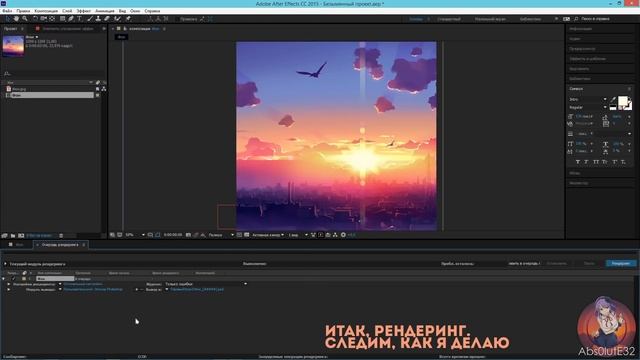Click the fill color swatch in Character panel
This screenshot has width=640, height=360.
coord(622,101)
